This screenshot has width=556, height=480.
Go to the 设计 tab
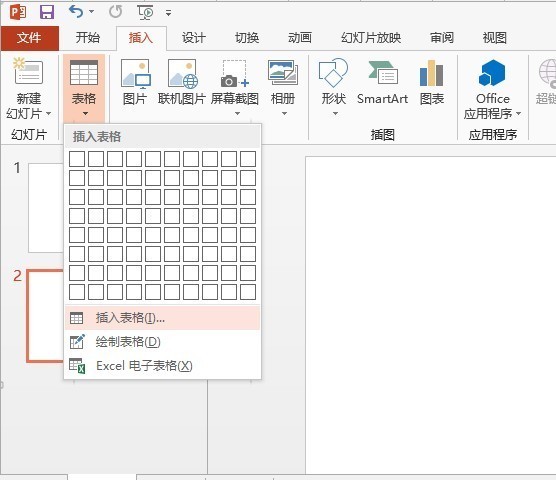coord(194,38)
